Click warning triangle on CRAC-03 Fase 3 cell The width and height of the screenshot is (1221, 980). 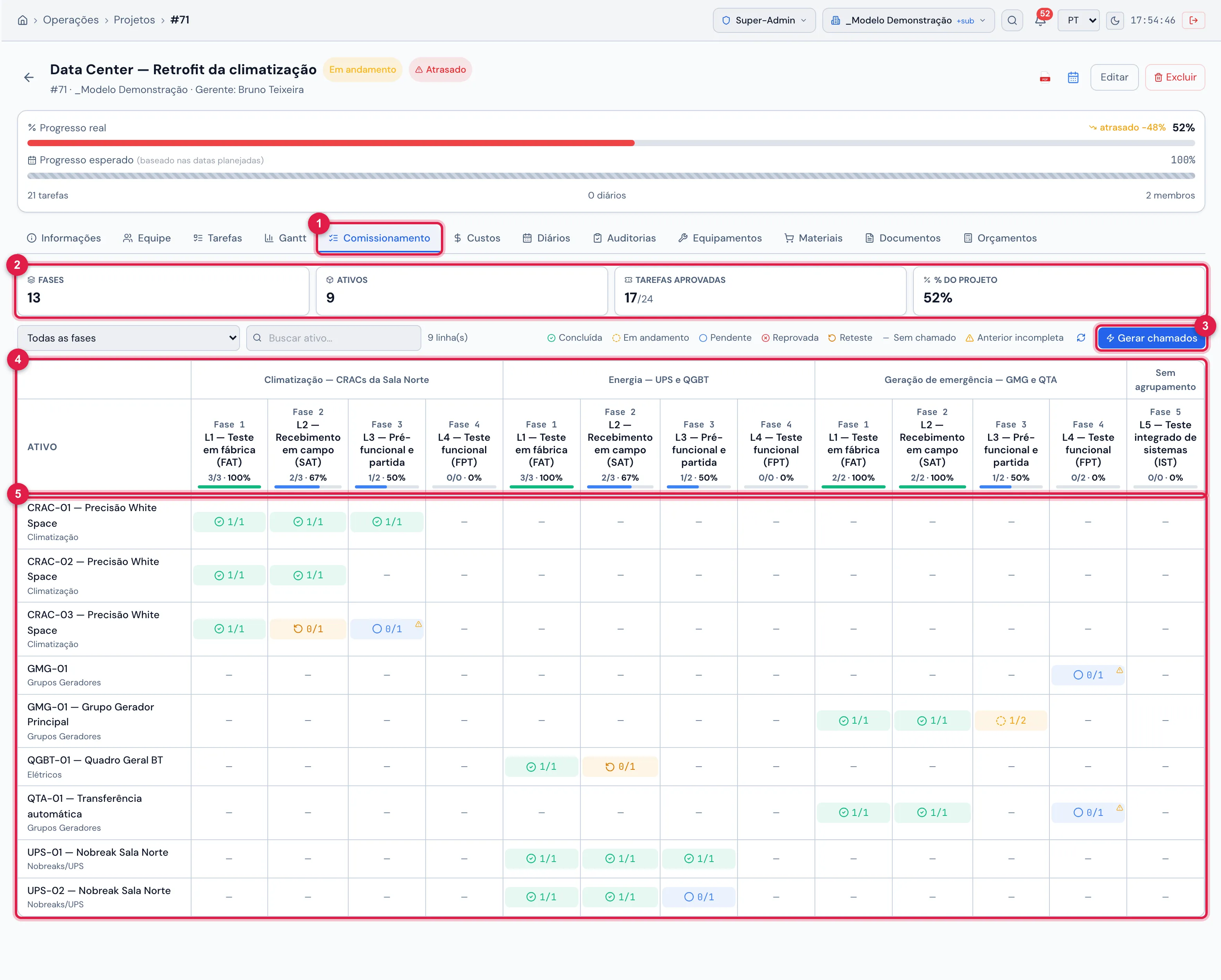pos(419,624)
